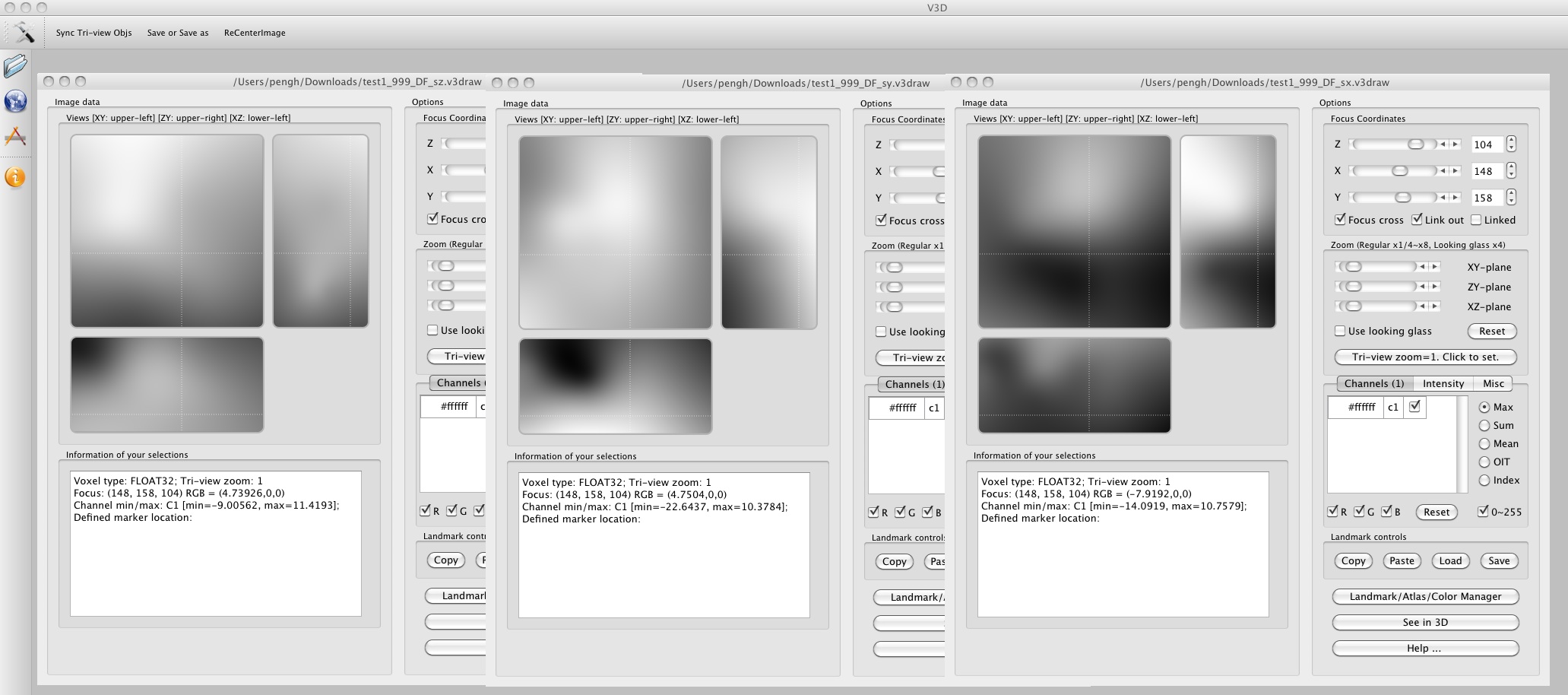This screenshot has width=1568, height=695.
Task: Decrement the X coordinate stepper showing 148
Action: pos(1511,175)
